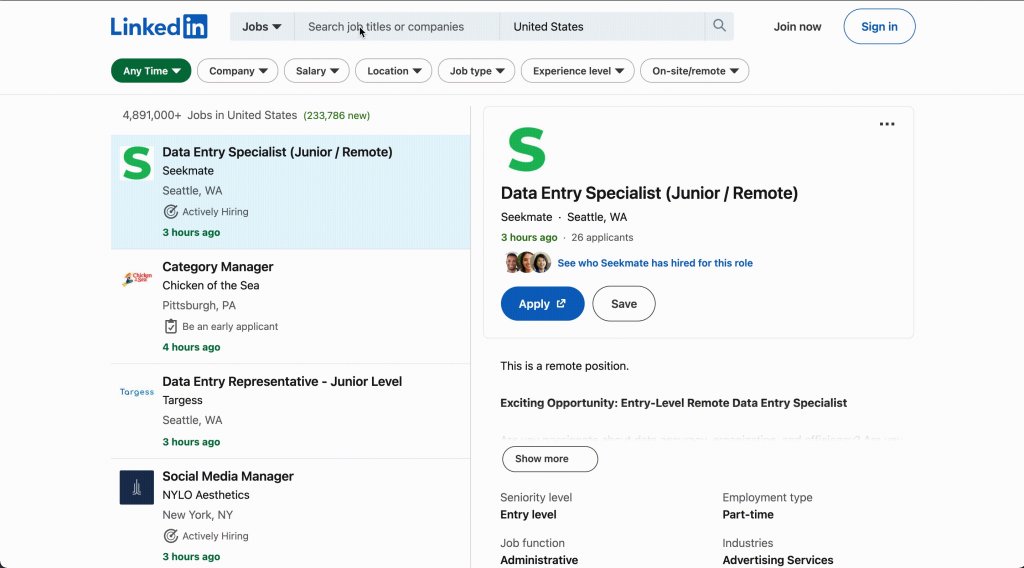Click '4 hours ago' under Category Manager

point(191,347)
